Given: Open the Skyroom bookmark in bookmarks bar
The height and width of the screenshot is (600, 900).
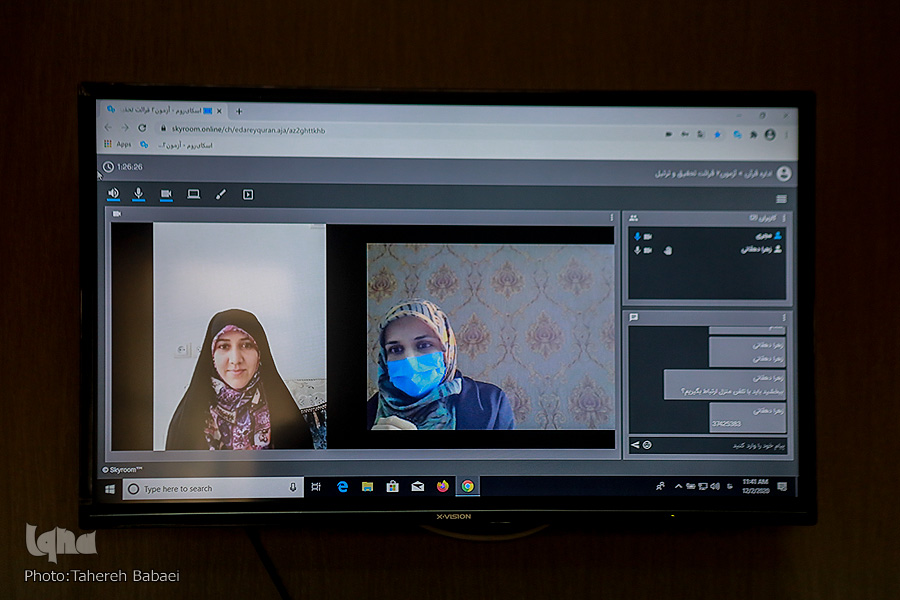Looking at the screenshot, I should [180, 145].
